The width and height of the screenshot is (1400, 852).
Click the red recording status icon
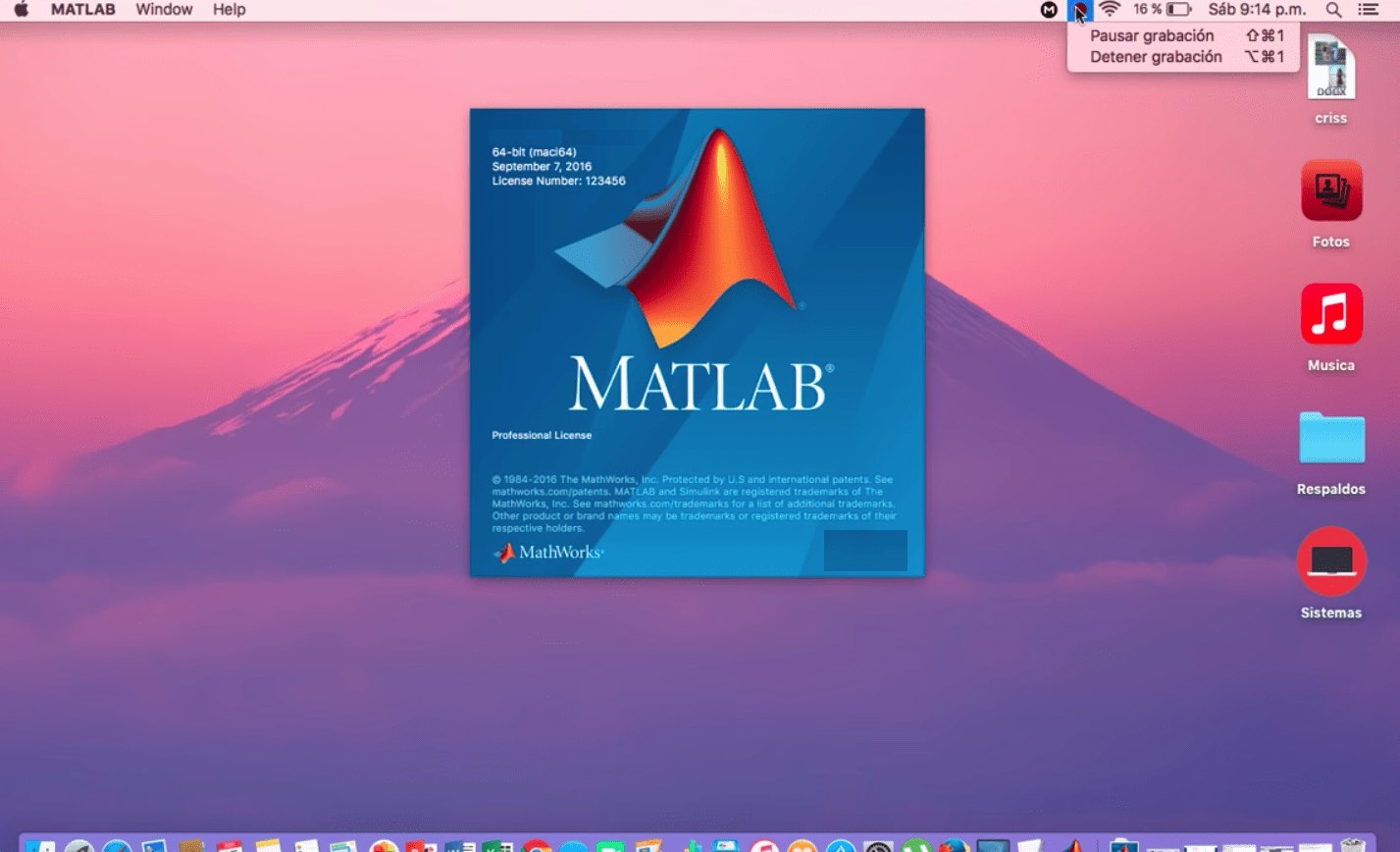coord(1079,10)
